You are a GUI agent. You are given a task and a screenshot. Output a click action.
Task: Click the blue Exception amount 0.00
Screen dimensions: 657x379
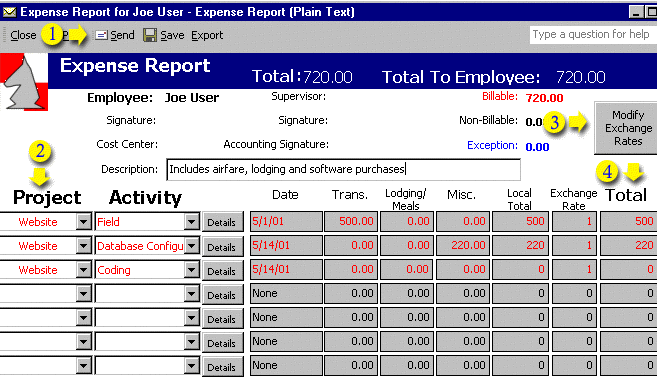coord(537,147)
